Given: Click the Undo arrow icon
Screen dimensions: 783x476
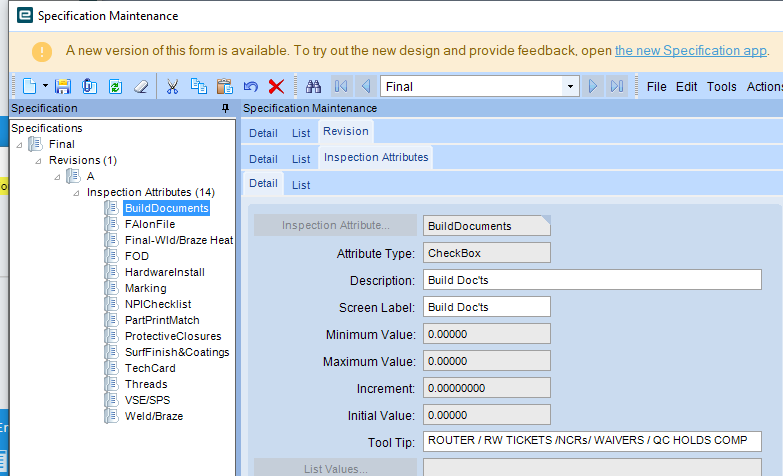Looking at the screenshot, I should [x=251, y=86].
